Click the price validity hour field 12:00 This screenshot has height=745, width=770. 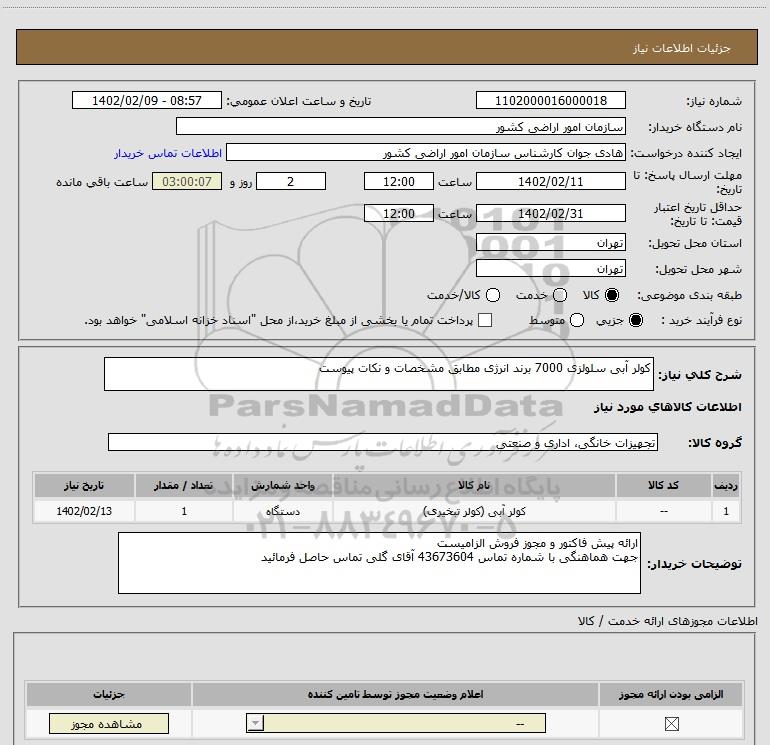click(x=399, y=213)
